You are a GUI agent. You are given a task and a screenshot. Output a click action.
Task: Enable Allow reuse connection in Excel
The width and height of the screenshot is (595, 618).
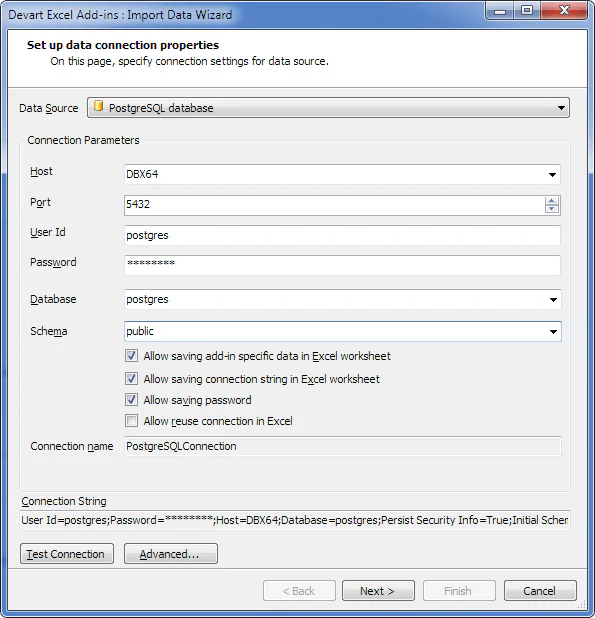click(x=131, y=421)
